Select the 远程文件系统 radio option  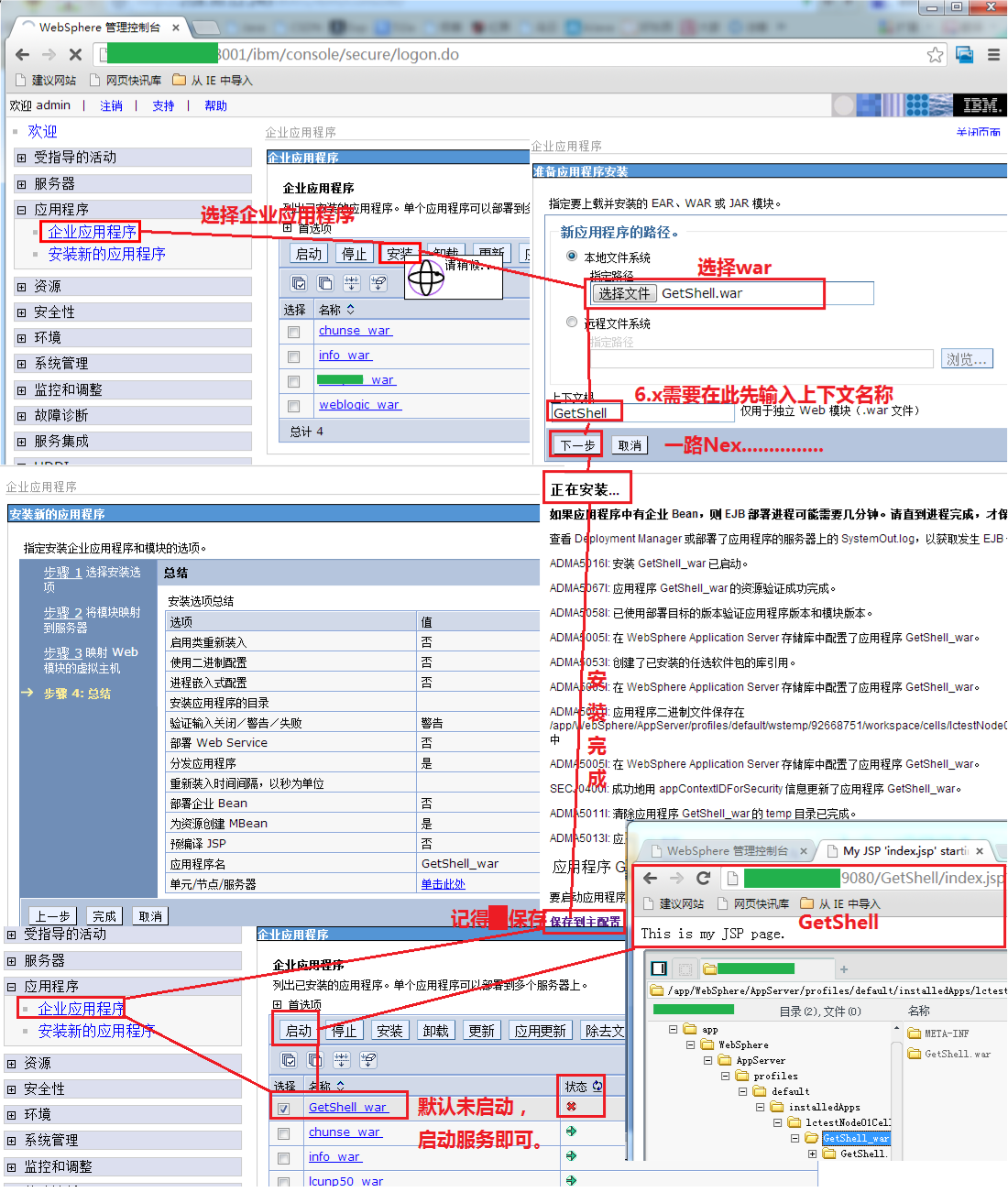click(572, 323)
